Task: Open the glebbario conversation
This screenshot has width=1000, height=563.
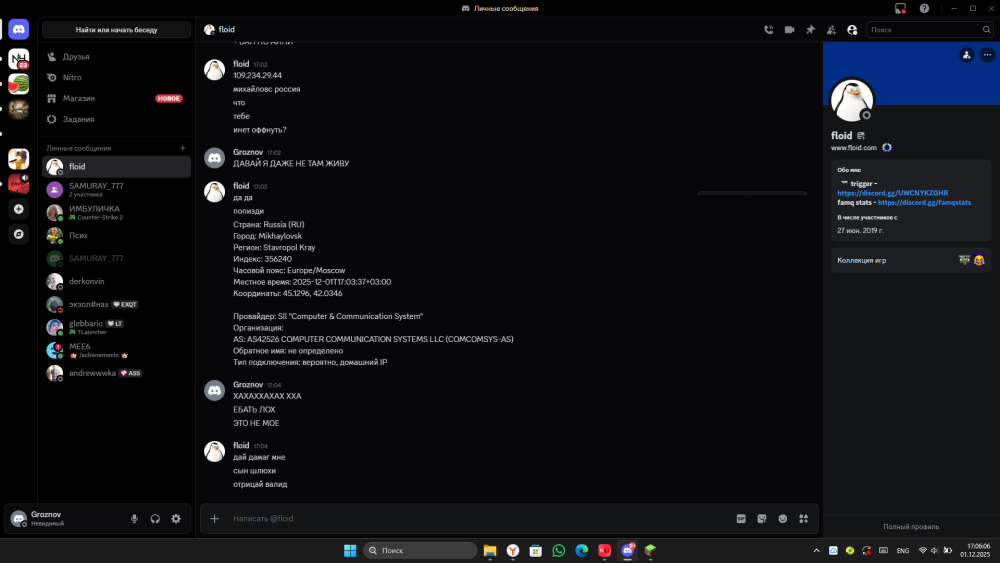Action: [x=116, y=327]
